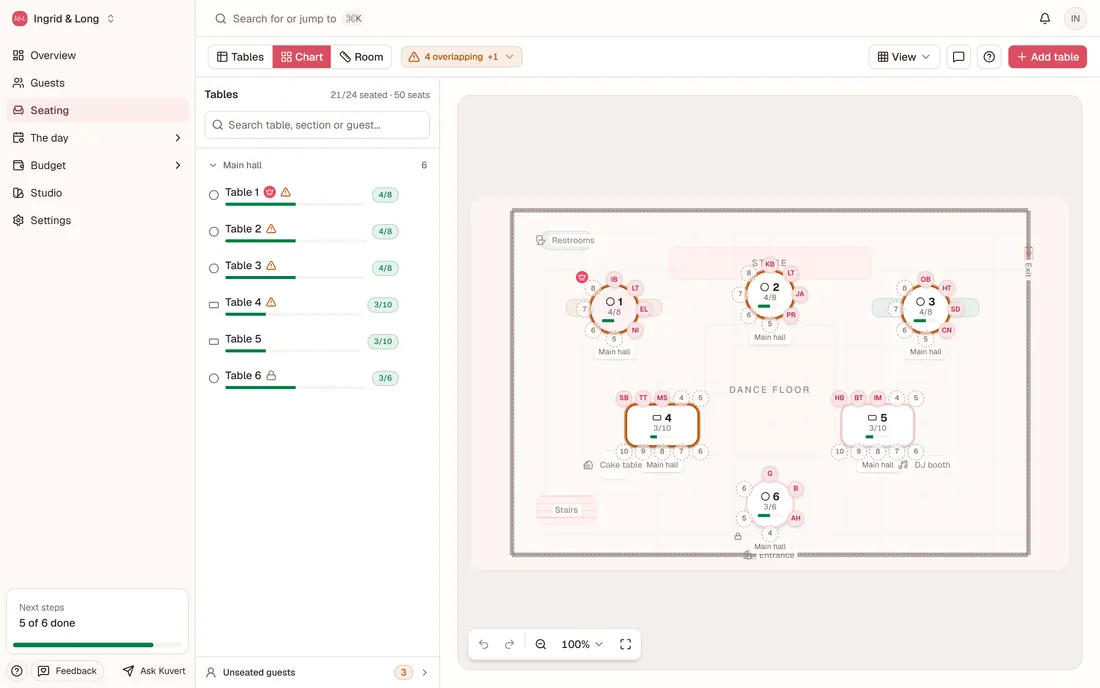Redo the last chart change
Image resolution: width=1100 pixels, height=688 pixels.
(509, 644)
